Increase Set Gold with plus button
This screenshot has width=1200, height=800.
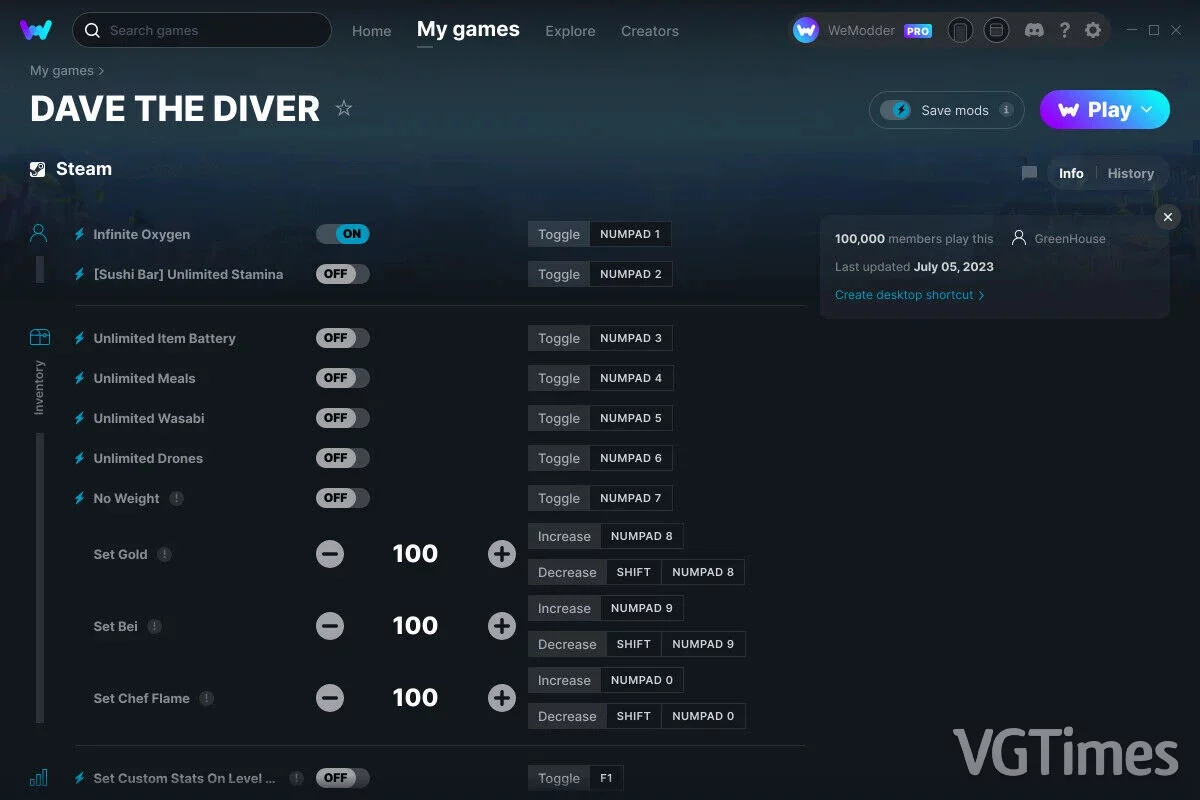[x=502, y=554]
